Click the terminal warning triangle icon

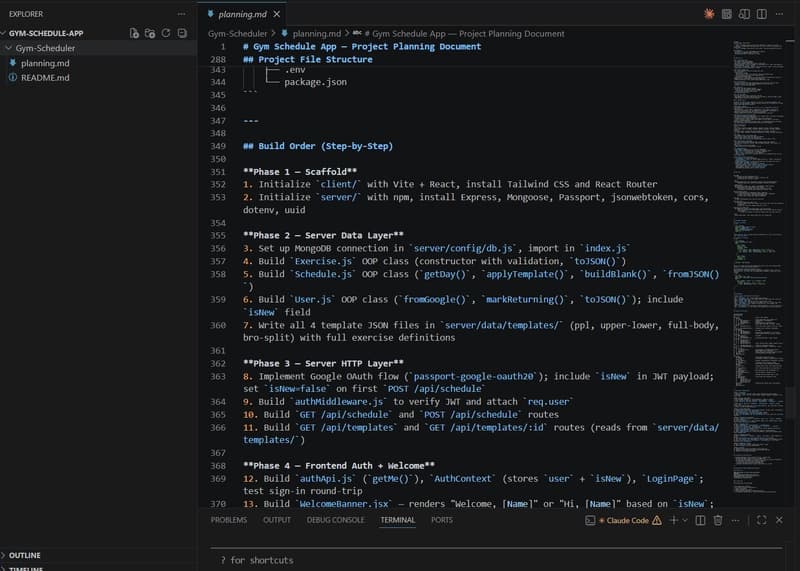[x=657, y=520]
